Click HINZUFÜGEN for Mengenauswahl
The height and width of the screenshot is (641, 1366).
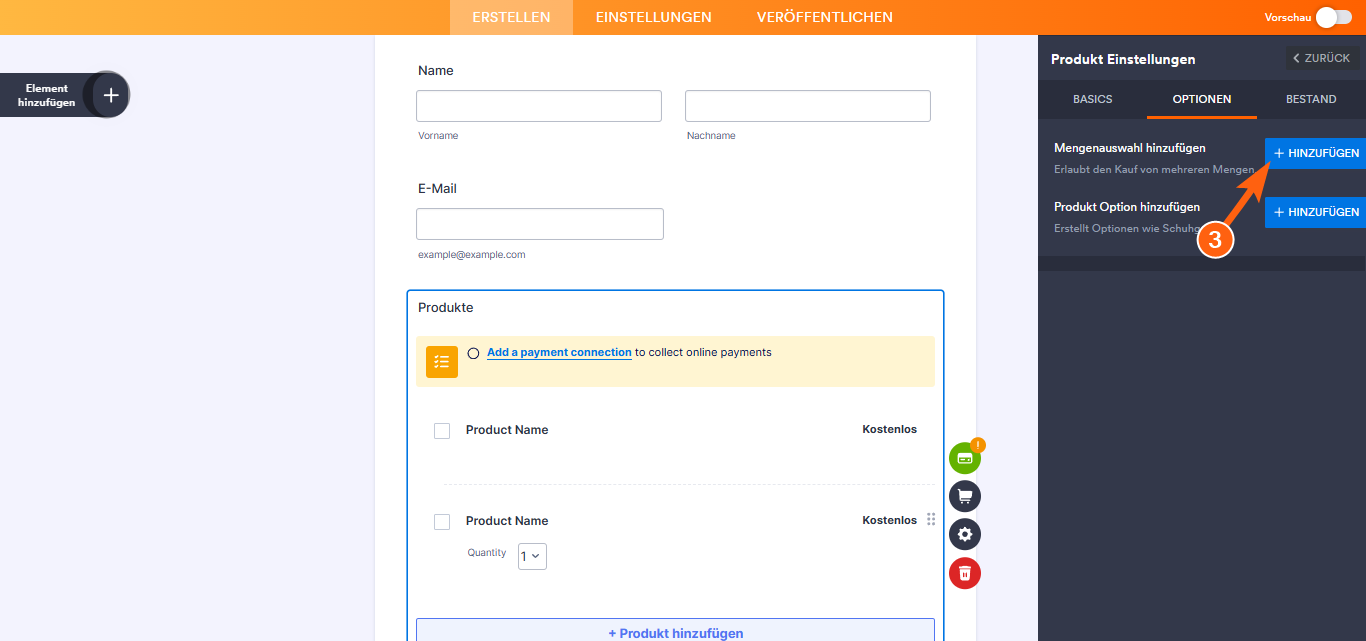pos(1315,153)
